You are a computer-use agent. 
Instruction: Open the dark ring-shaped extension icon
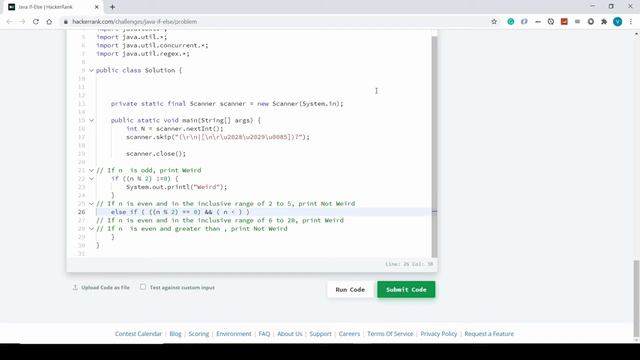point(591,22)
